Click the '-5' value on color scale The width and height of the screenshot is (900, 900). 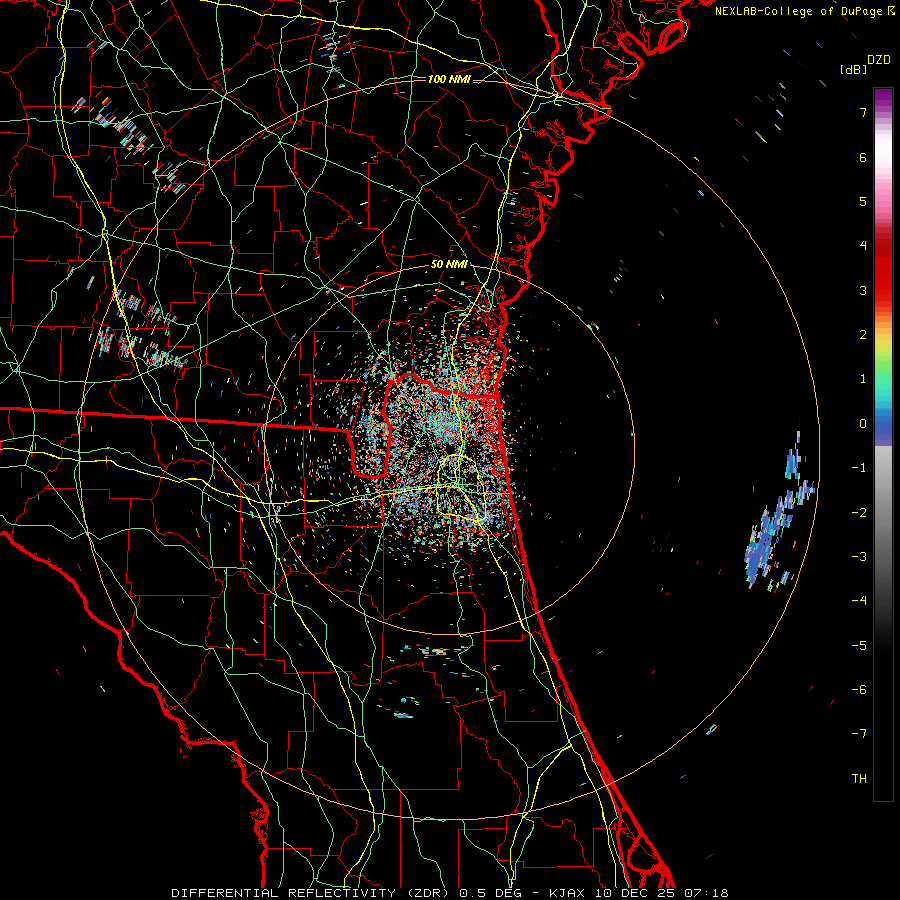point(859,646)
